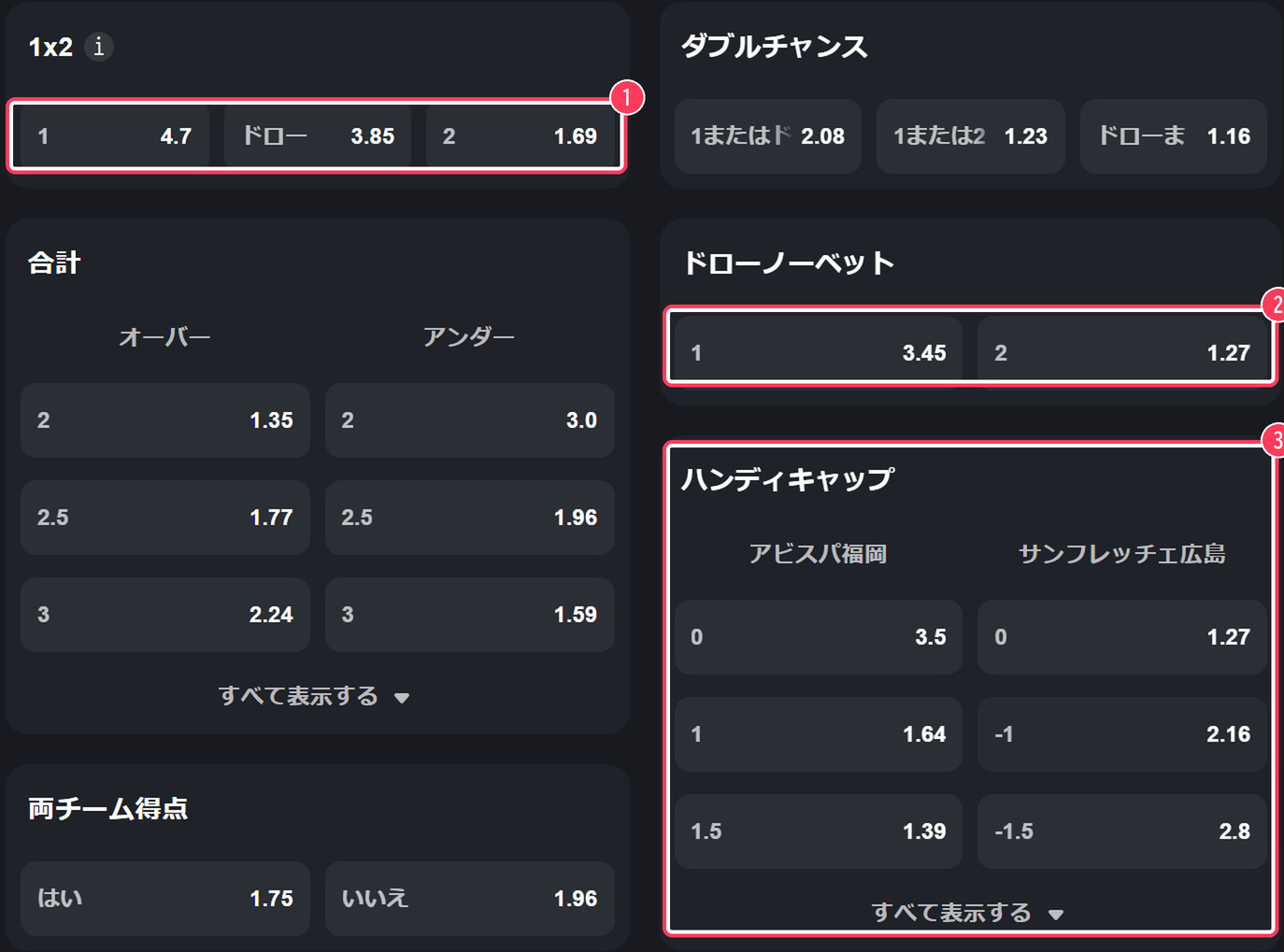Pick double chance 1または2 at 1.23

click(x=971, y=136)
